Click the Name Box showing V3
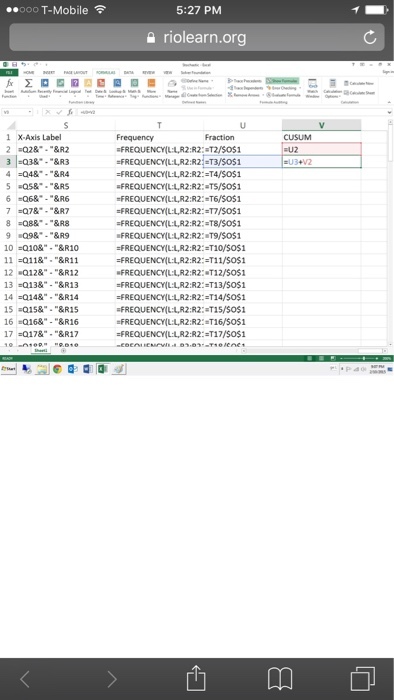The width and height of the screenshot is (394, 700). point(17,112)
